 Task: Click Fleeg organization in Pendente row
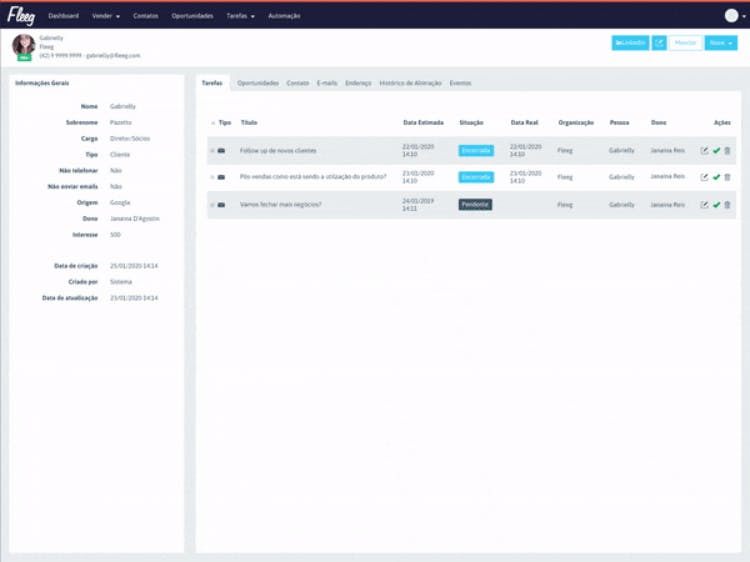565,205
